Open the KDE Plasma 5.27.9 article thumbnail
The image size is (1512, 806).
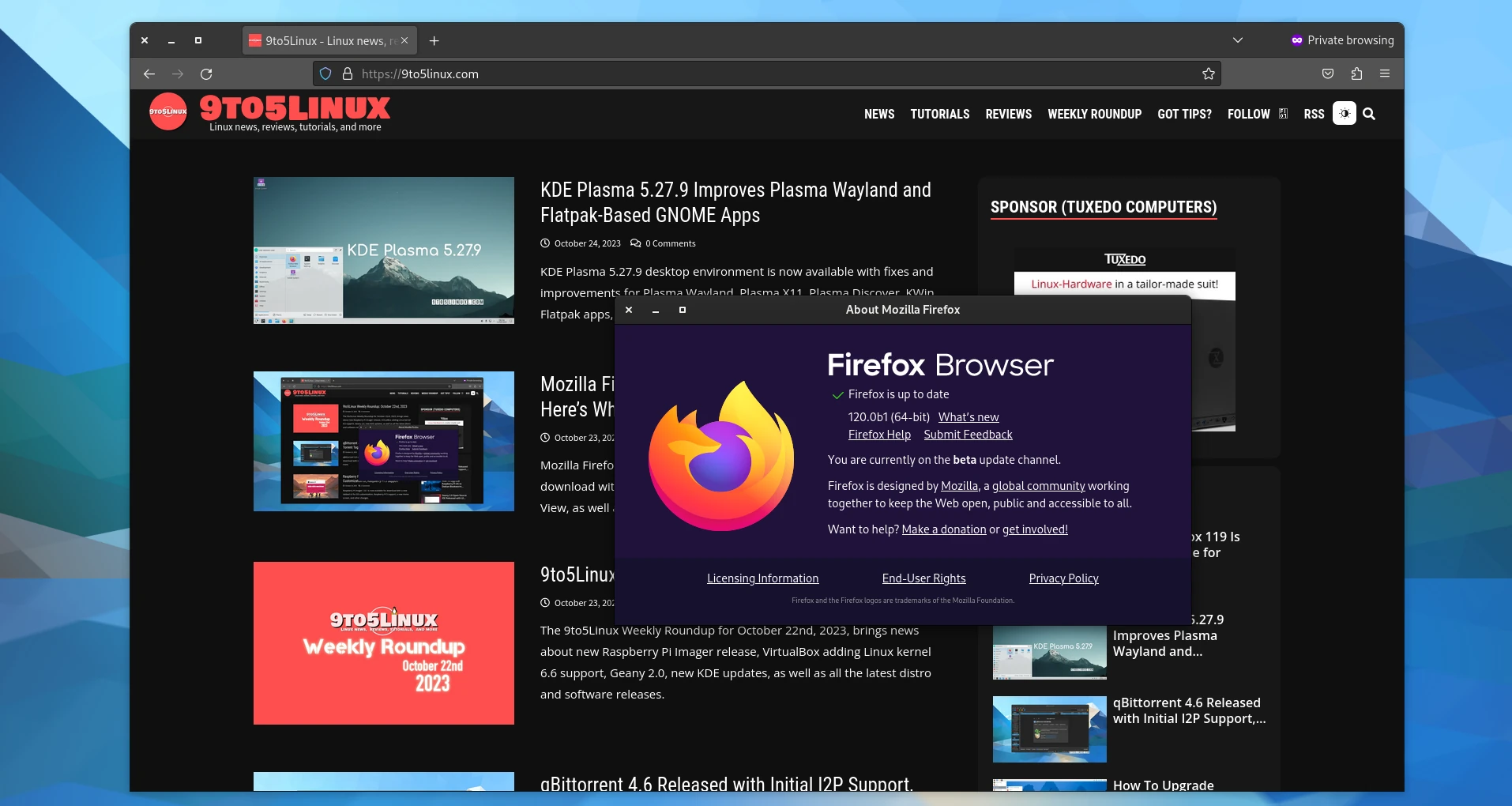pyautogui.click(x=384, y=250)
